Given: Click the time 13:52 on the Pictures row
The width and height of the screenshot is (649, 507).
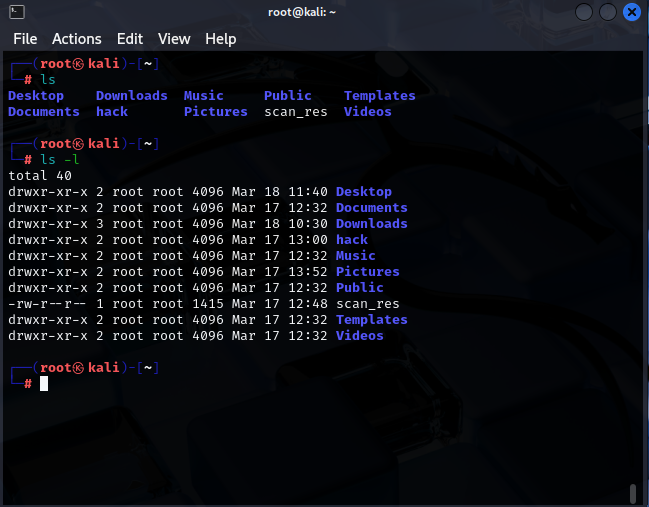Looking at the screenshot, I should pyautogui.click(x=308, y=272).
